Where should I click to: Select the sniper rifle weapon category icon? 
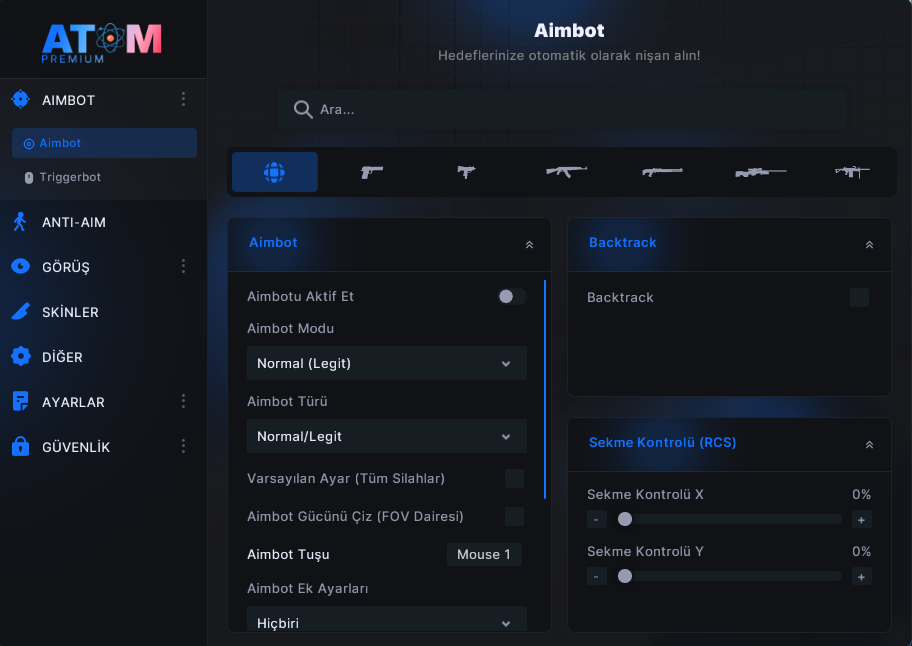tap(760, 172)
